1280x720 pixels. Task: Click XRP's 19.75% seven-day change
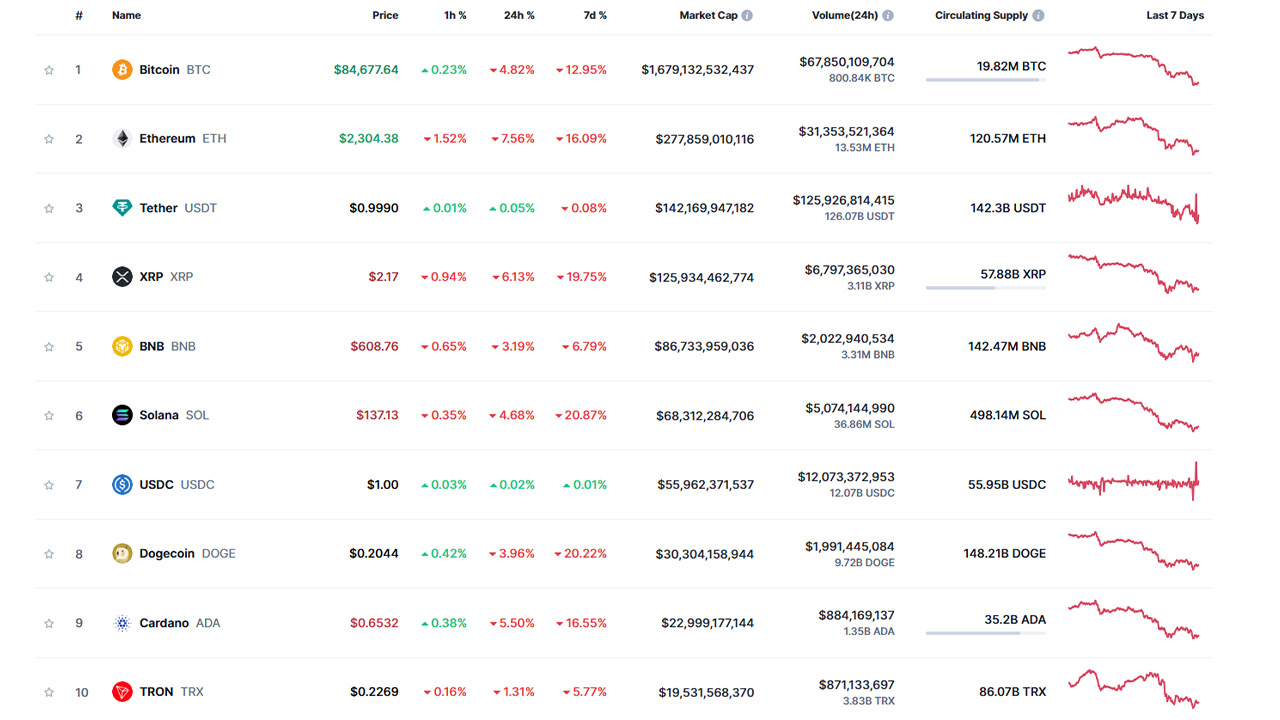(581, 277)
